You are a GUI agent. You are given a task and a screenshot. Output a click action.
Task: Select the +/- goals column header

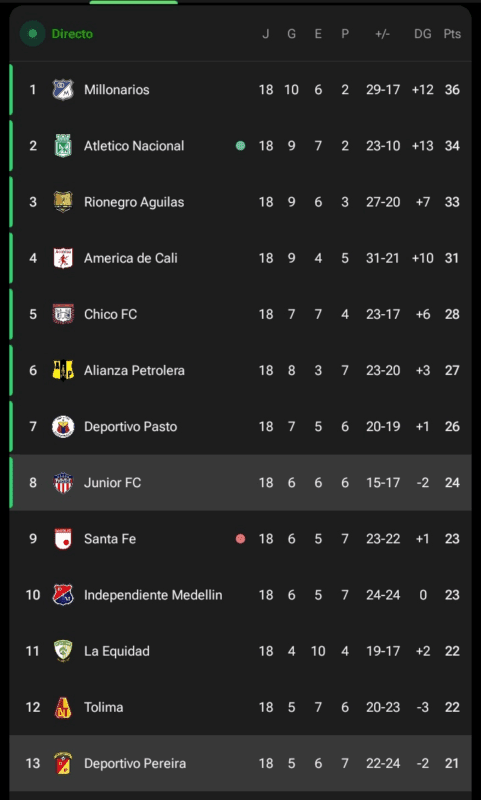(x=383, y=34)
